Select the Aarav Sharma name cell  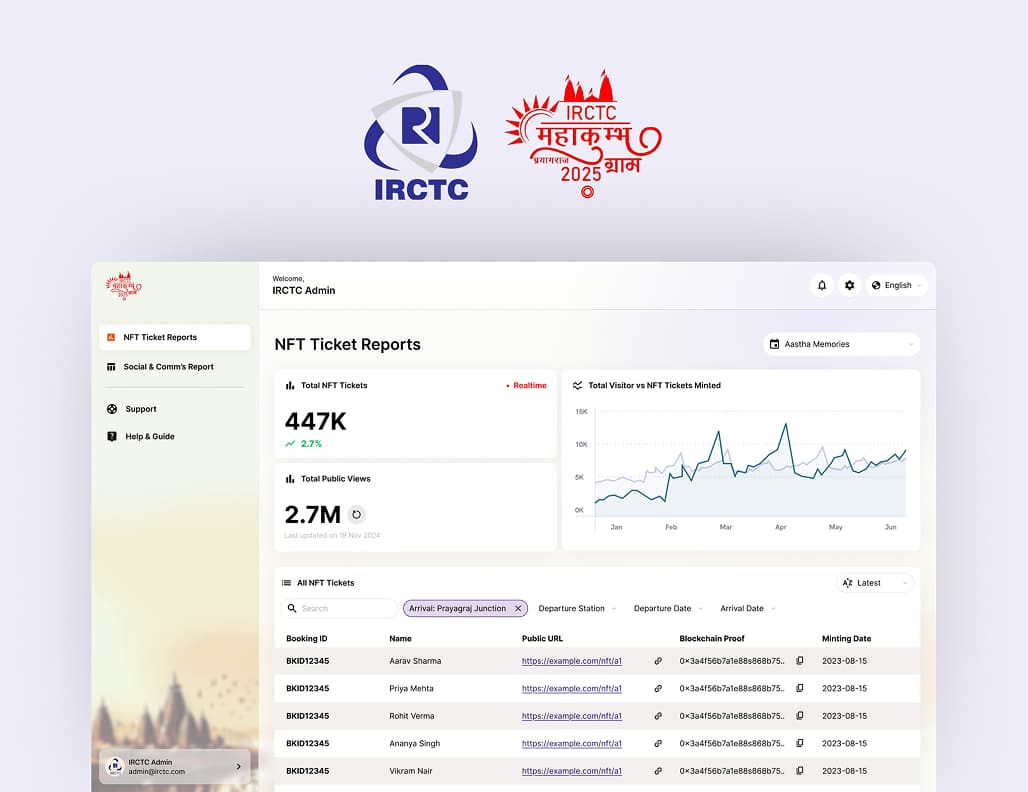[415, 661]
